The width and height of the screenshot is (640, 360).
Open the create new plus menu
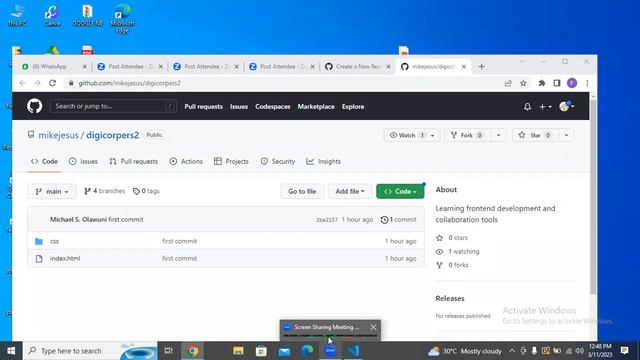pos(545,107)
